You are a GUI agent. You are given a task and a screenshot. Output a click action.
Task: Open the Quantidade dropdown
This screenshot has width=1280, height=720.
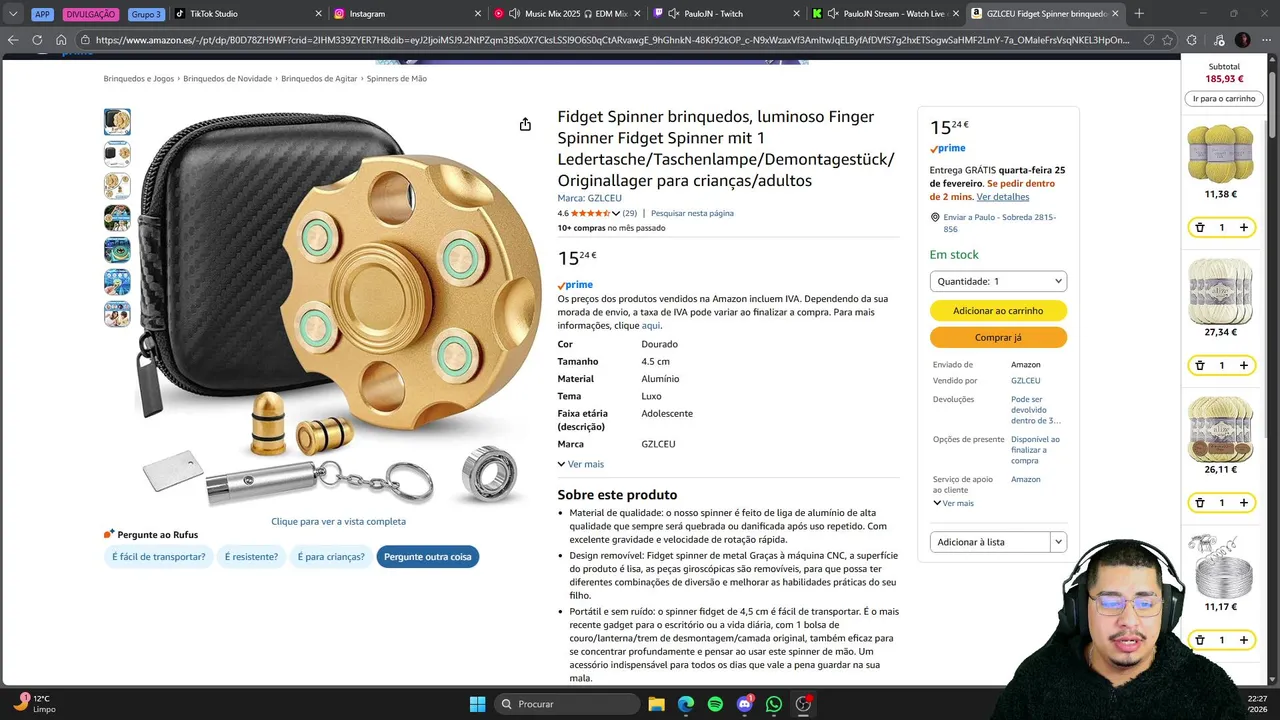pos(998,282)
